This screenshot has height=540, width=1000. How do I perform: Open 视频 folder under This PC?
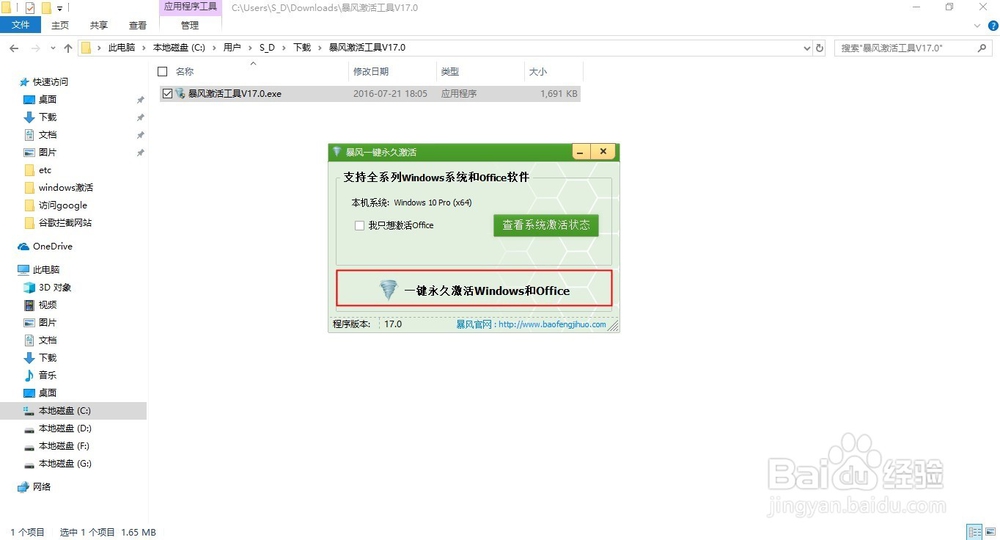pyautogui.click(x=47, y=305)
